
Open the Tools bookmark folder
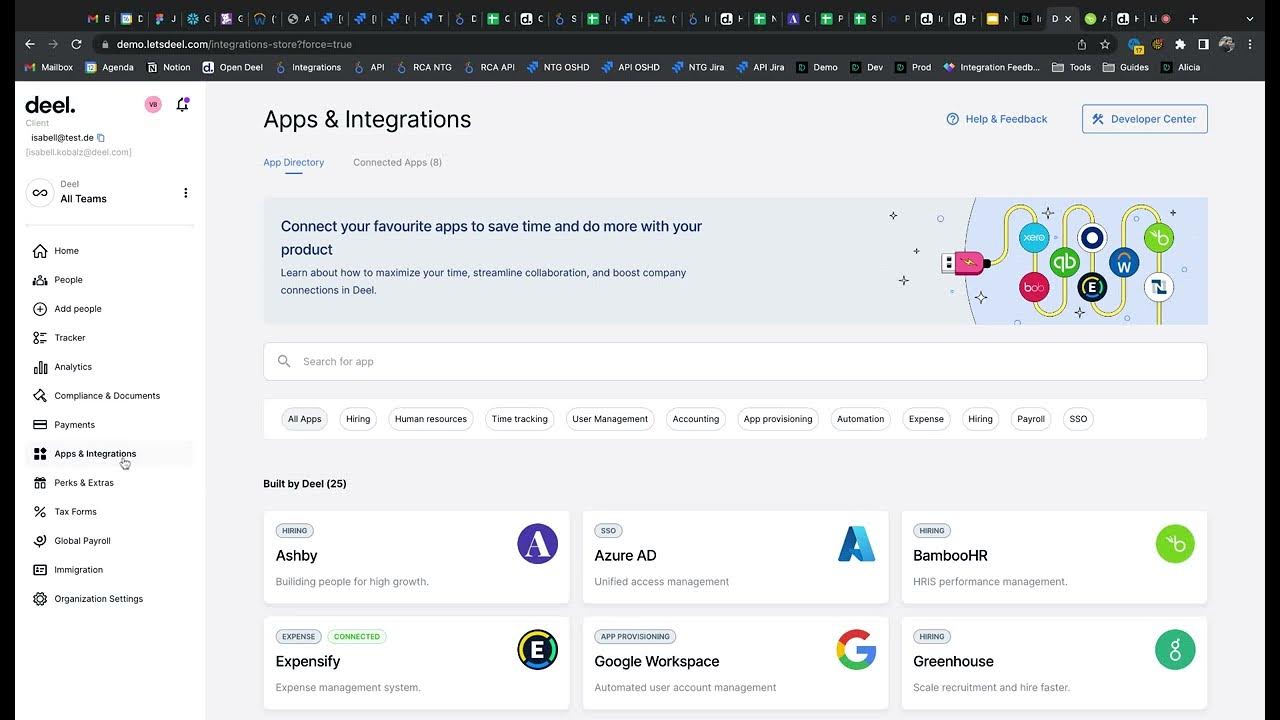pyautogui.click(x=1070, y=67)
